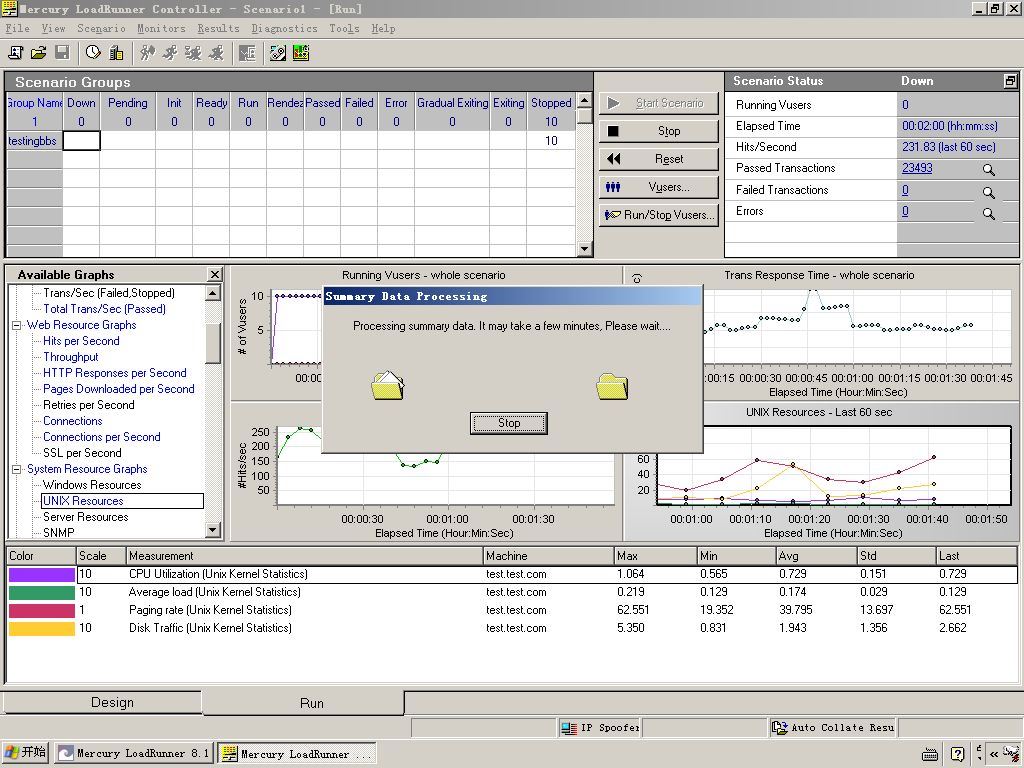Click the Save floppy disk toolbar icon
Image resolution: width=1024 pixels, height=768 pixels.
pos(62,53)
